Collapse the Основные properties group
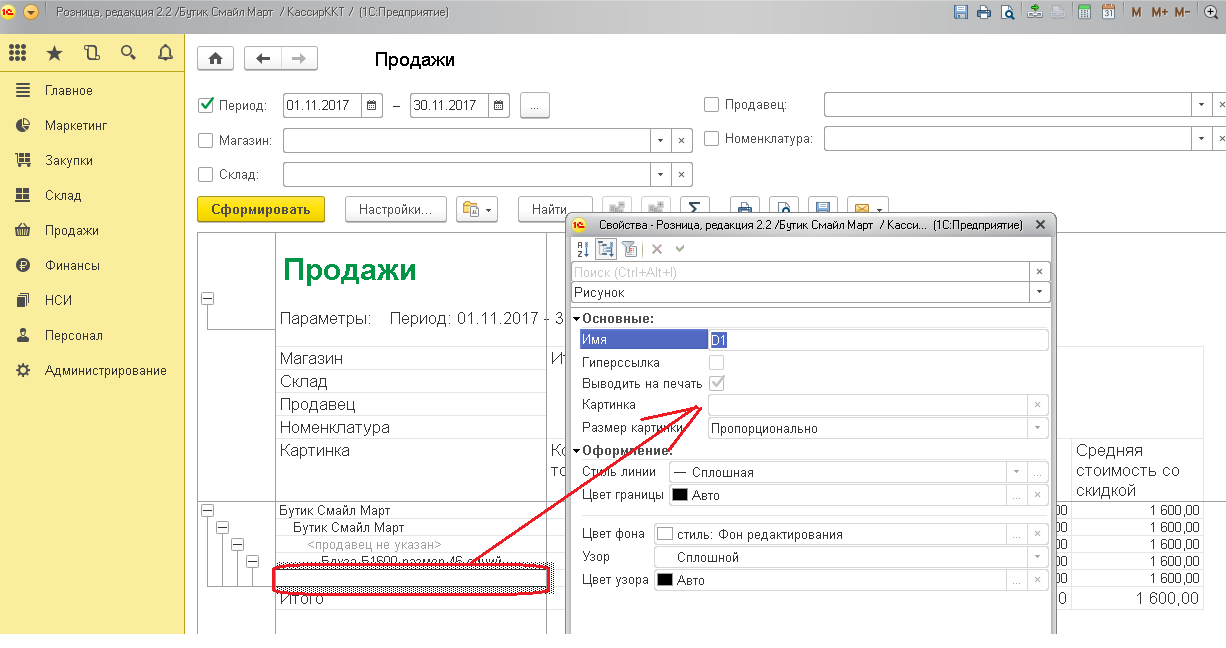1226x648 pixels. pos(576,318)
